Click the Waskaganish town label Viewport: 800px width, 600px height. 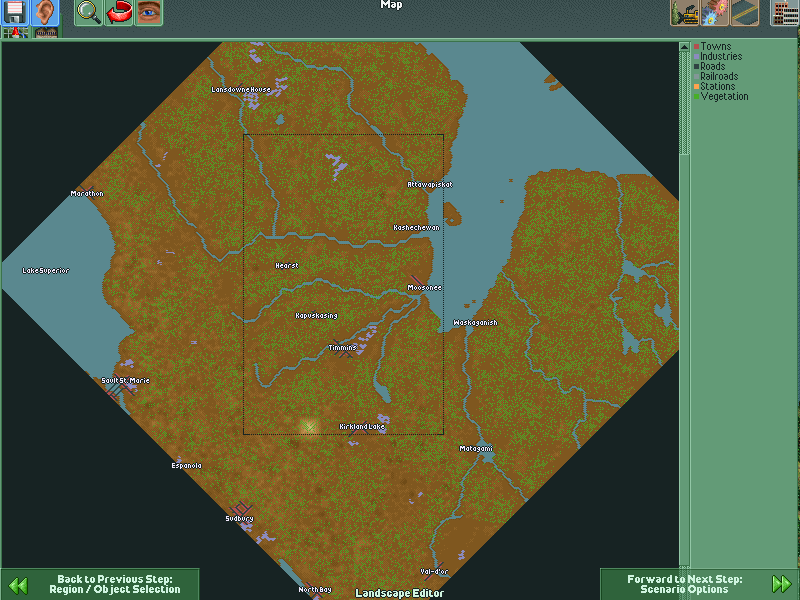[475, 323]
